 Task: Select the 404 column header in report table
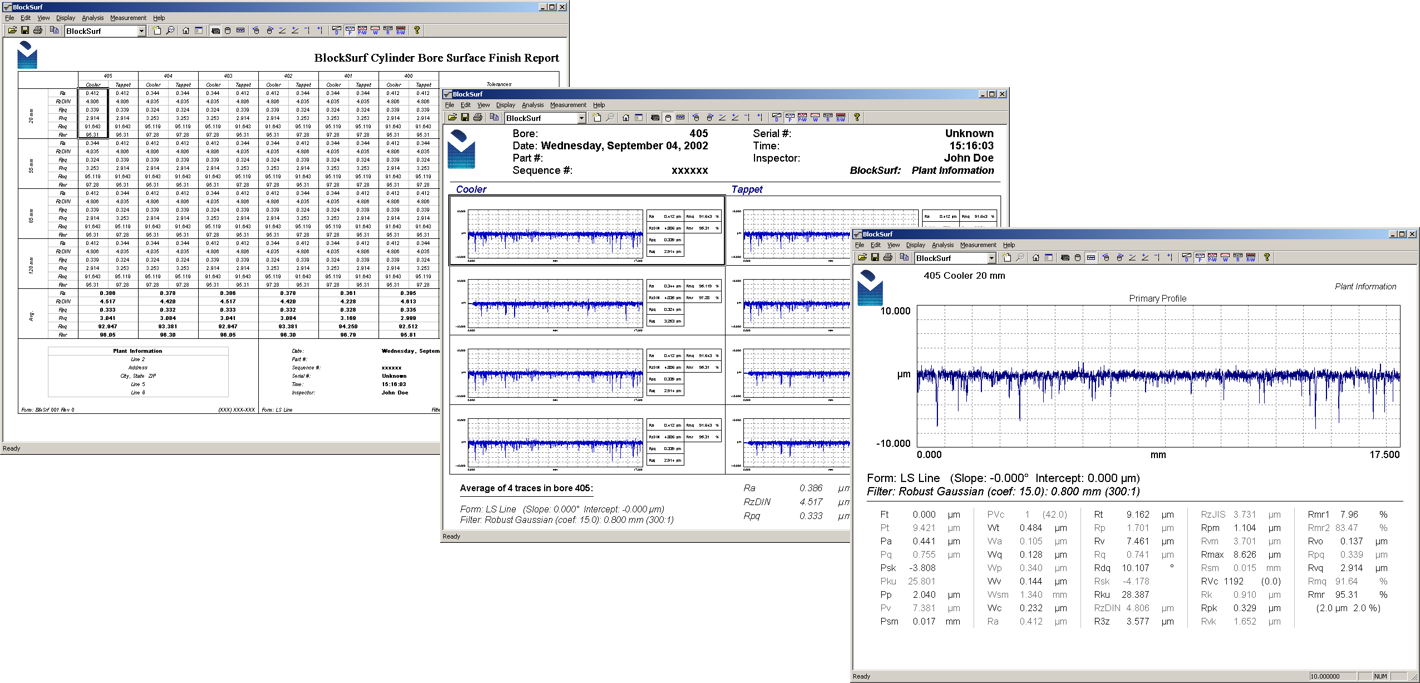[168, 76]
